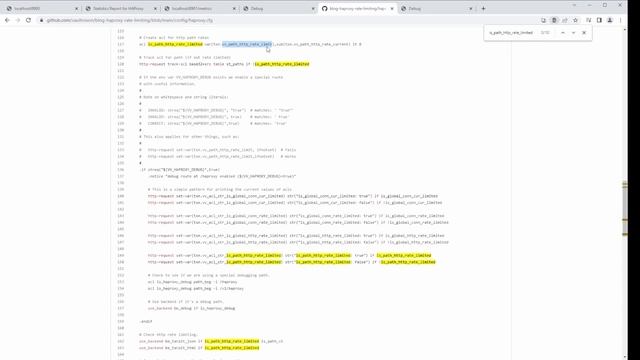Jump to the next find match

tap(573, 33)
